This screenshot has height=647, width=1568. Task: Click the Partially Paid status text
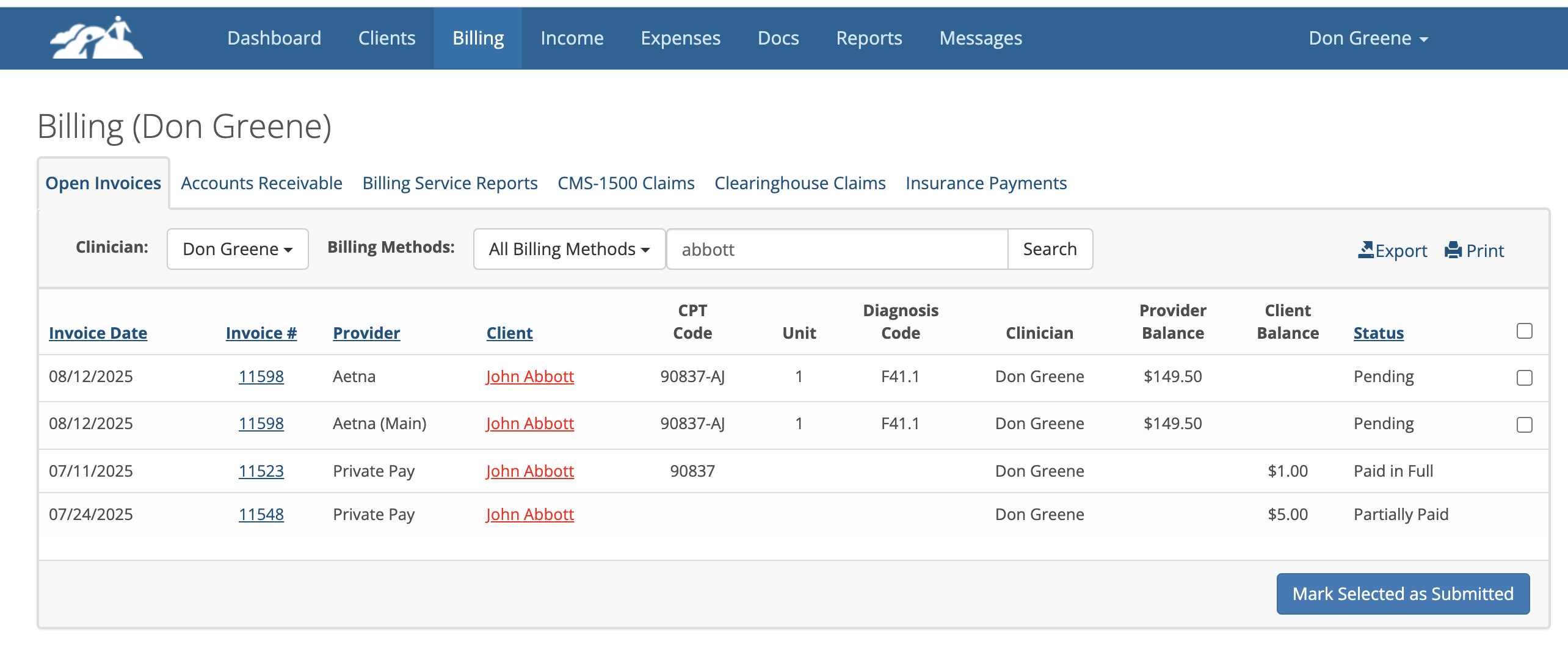1401,515
